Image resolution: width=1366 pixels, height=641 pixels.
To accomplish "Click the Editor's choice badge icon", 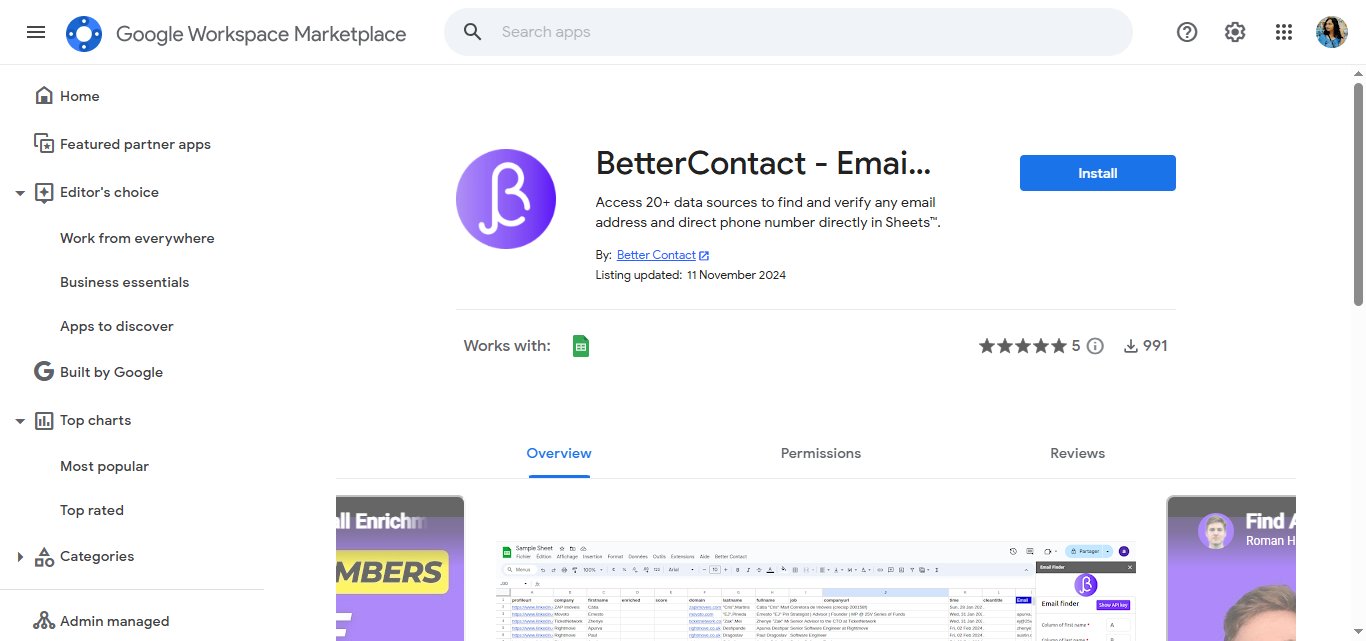I will pos(44,192).
